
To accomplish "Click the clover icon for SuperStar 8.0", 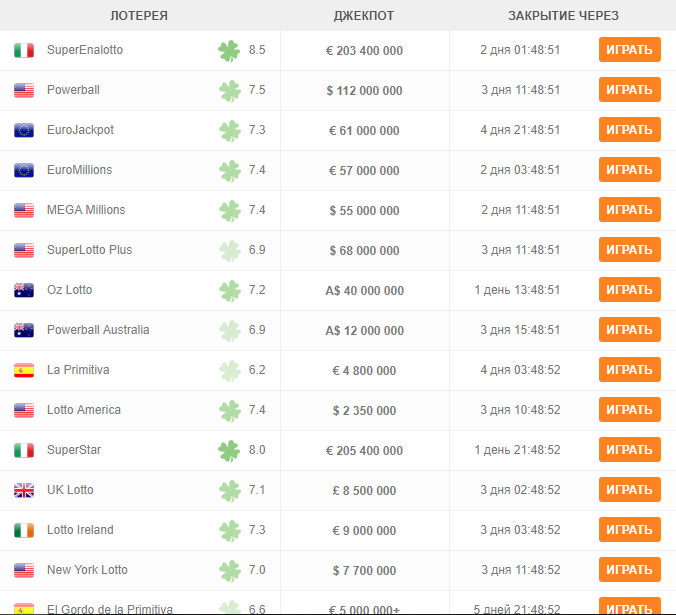I will click(x=229, y=451).
